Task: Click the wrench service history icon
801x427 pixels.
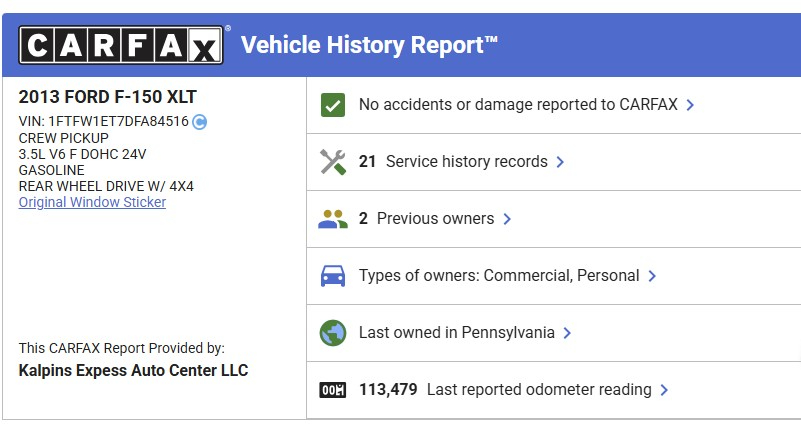Action: [x=332, y=162]
